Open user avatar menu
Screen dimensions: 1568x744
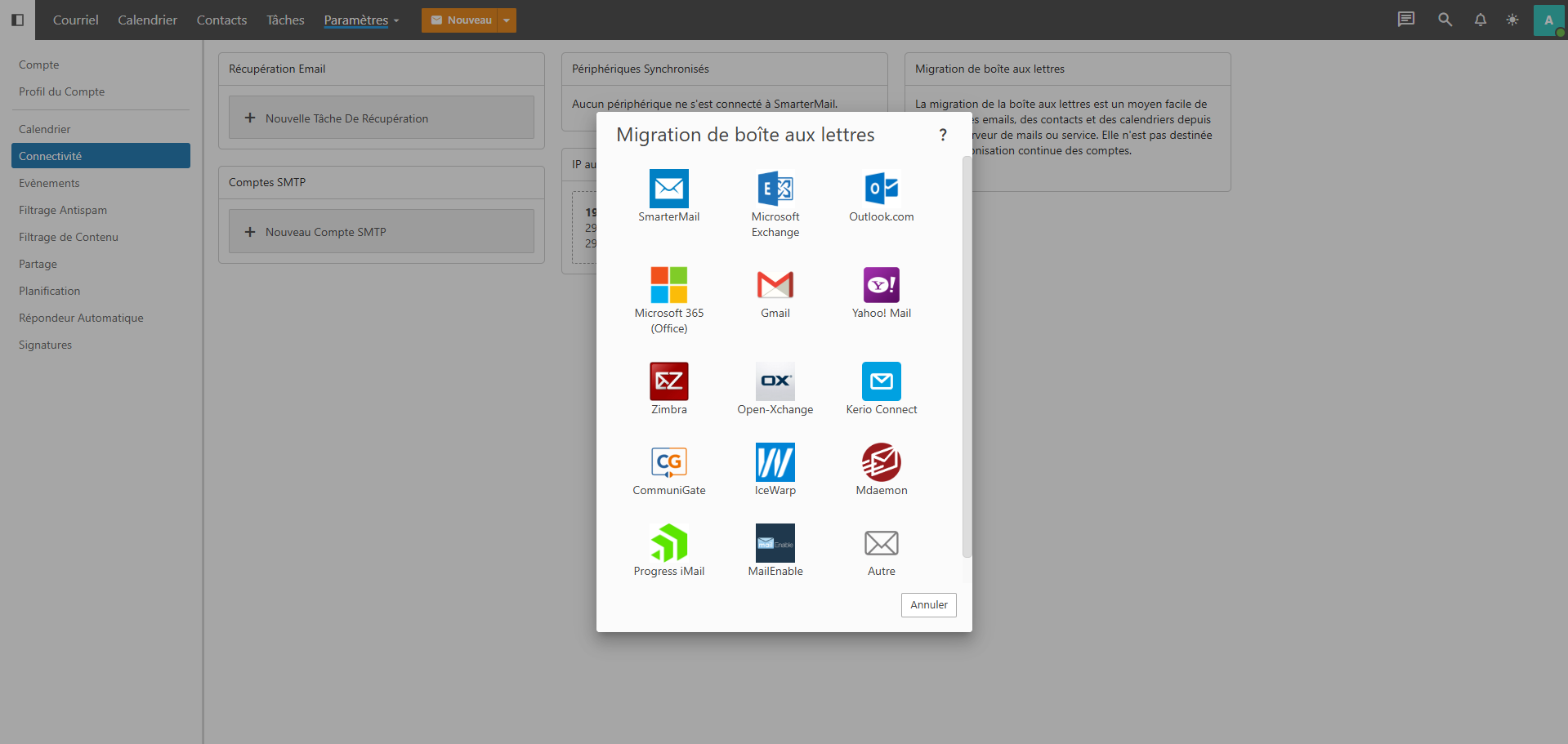(1548, 20)
